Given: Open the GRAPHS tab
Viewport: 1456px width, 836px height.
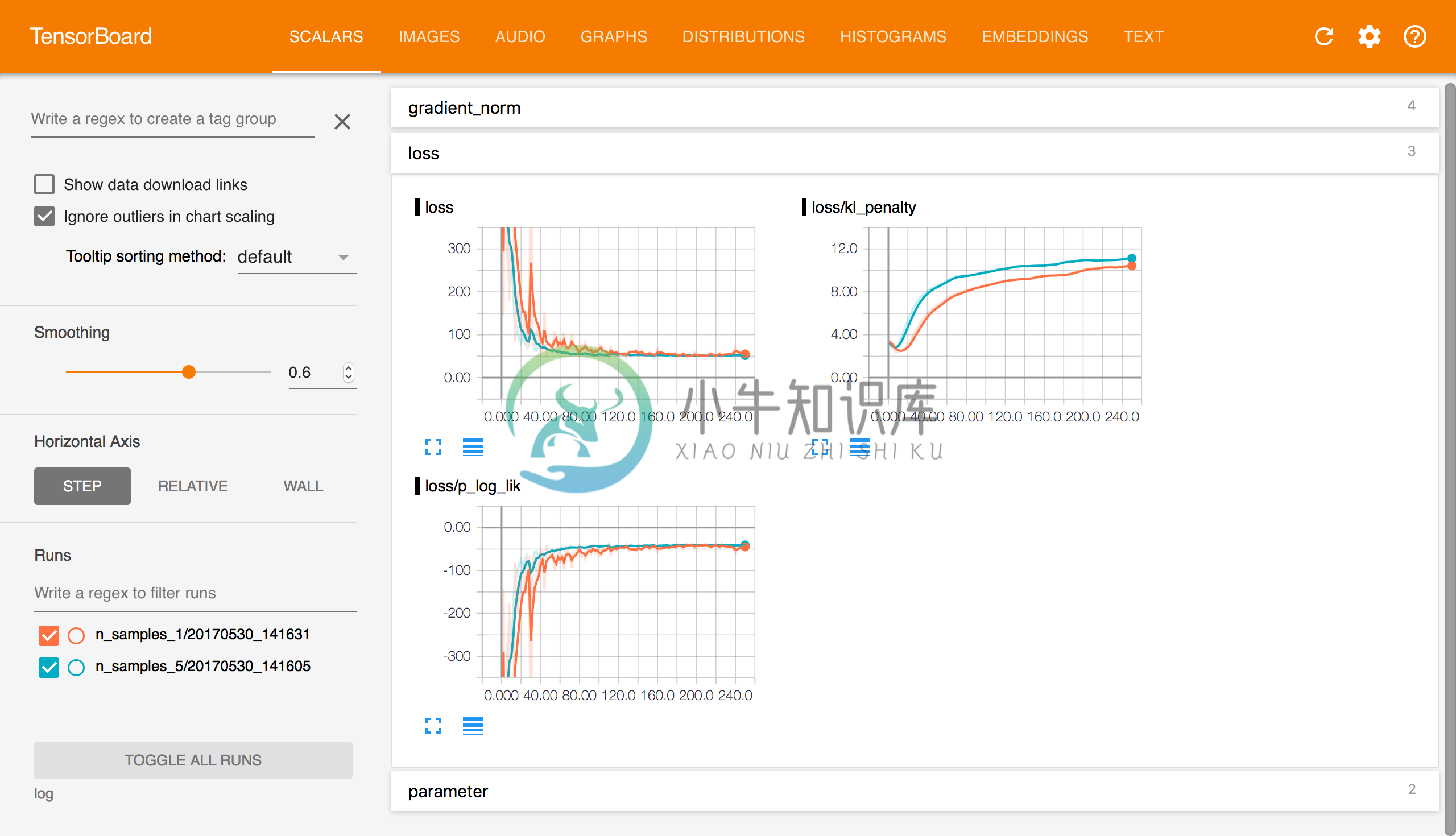Looking at the screenshot, I should pos(613,36).
